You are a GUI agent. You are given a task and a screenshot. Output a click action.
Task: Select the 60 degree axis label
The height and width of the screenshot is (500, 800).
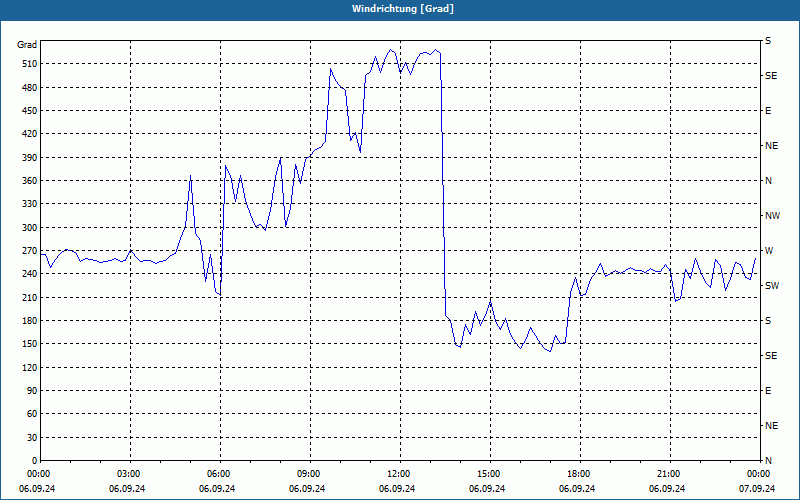[x=32, y=414]
